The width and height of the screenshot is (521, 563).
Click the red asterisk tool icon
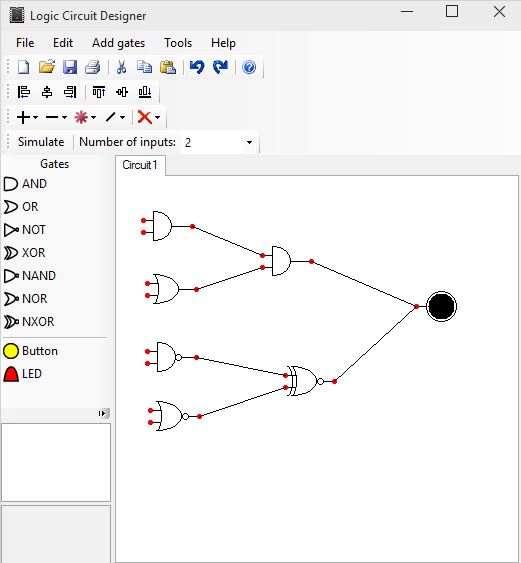click(81, 117)
